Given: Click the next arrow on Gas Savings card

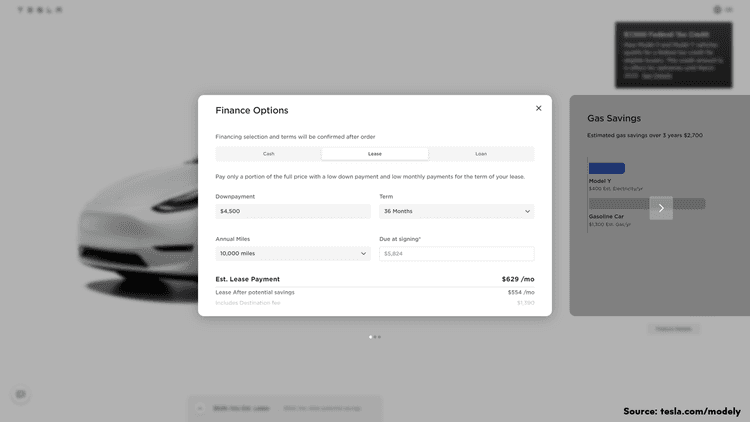Looking at the screenshot, I should 661,208.
